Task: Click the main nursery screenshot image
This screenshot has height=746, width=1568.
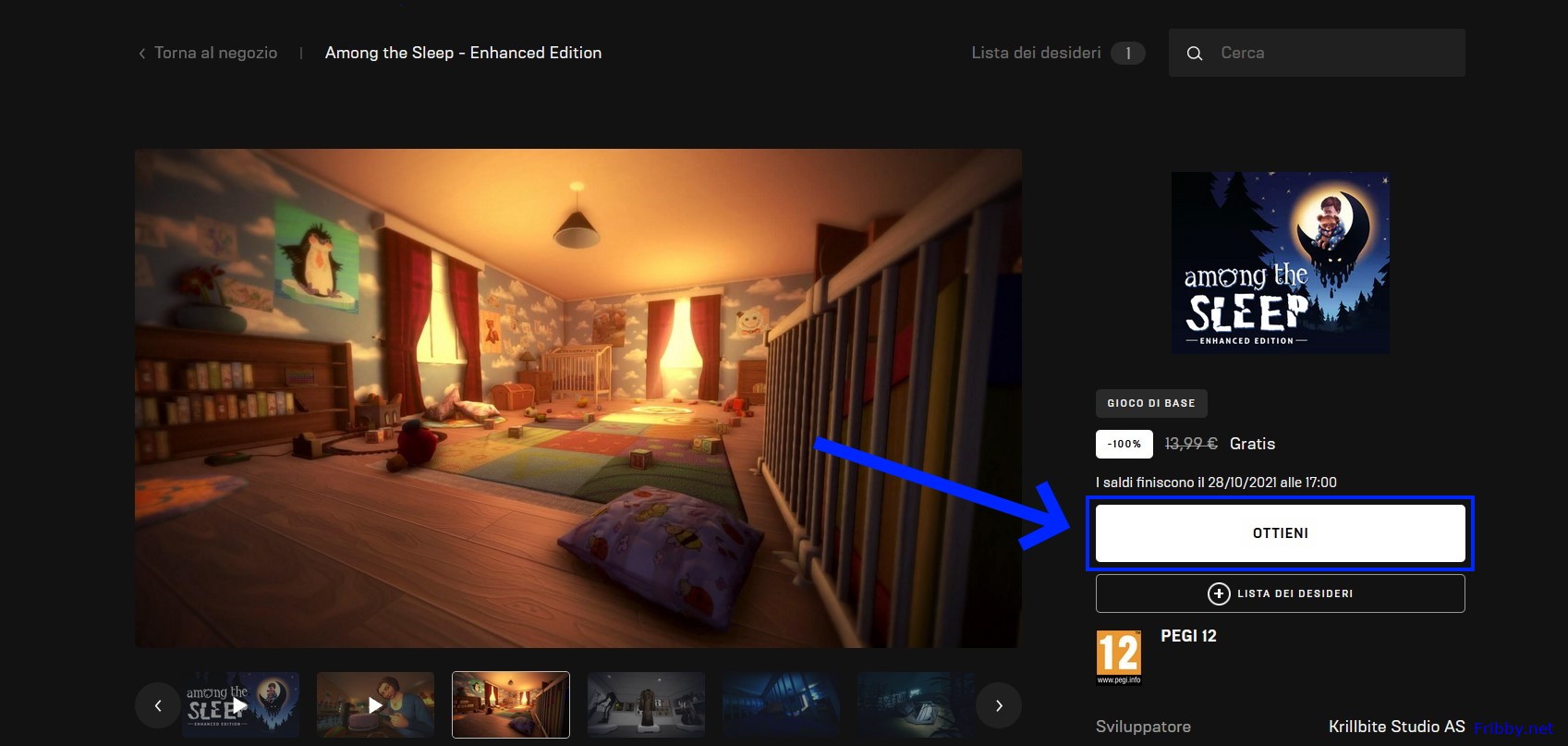Action: click(578, 398)
